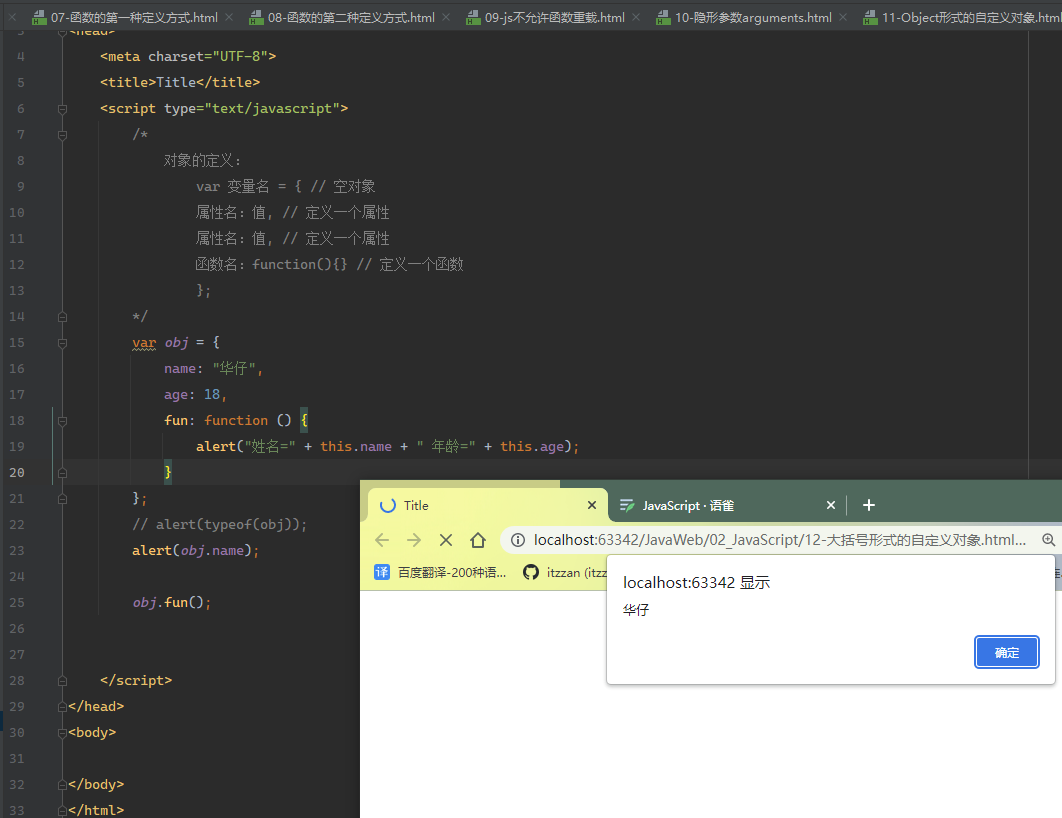1062x818 pixels.
Task: Close the 09-js不允许函数重载.html tab
Action: [x=636, y=18]
